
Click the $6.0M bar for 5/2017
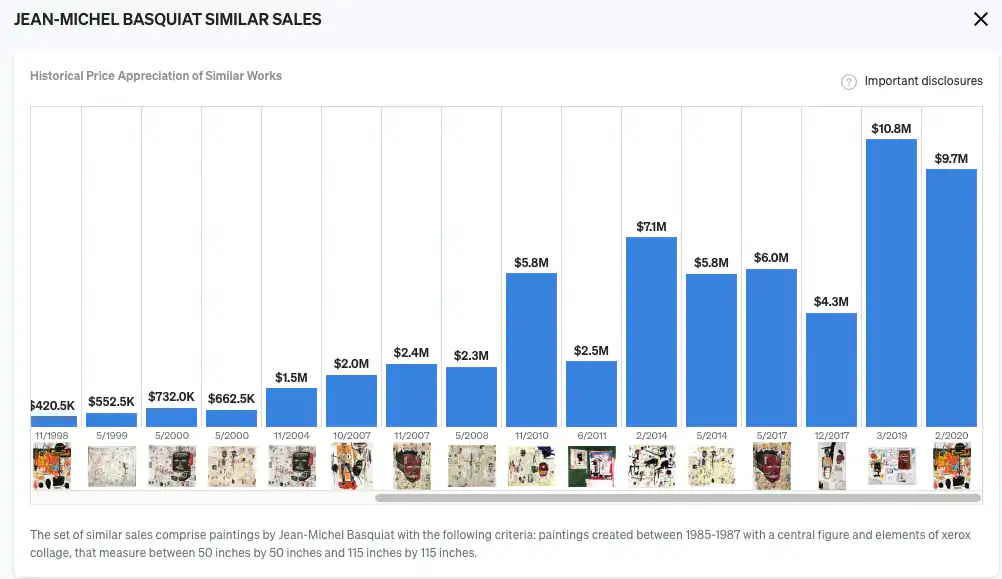(x=771, y=348)
